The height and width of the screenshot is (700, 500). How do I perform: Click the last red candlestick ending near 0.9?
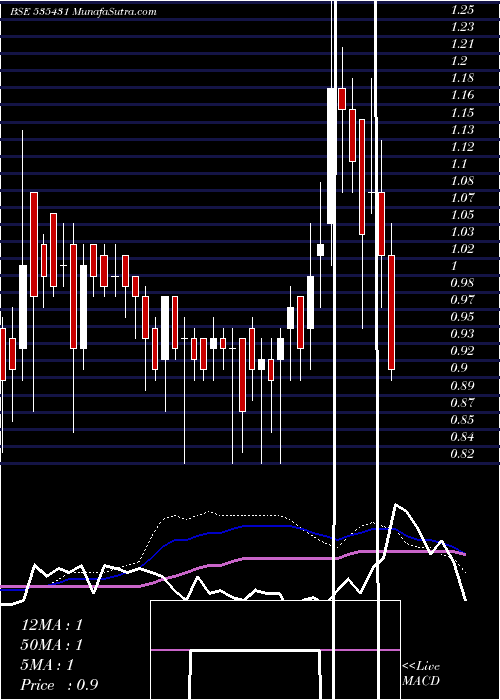[392, 312]
